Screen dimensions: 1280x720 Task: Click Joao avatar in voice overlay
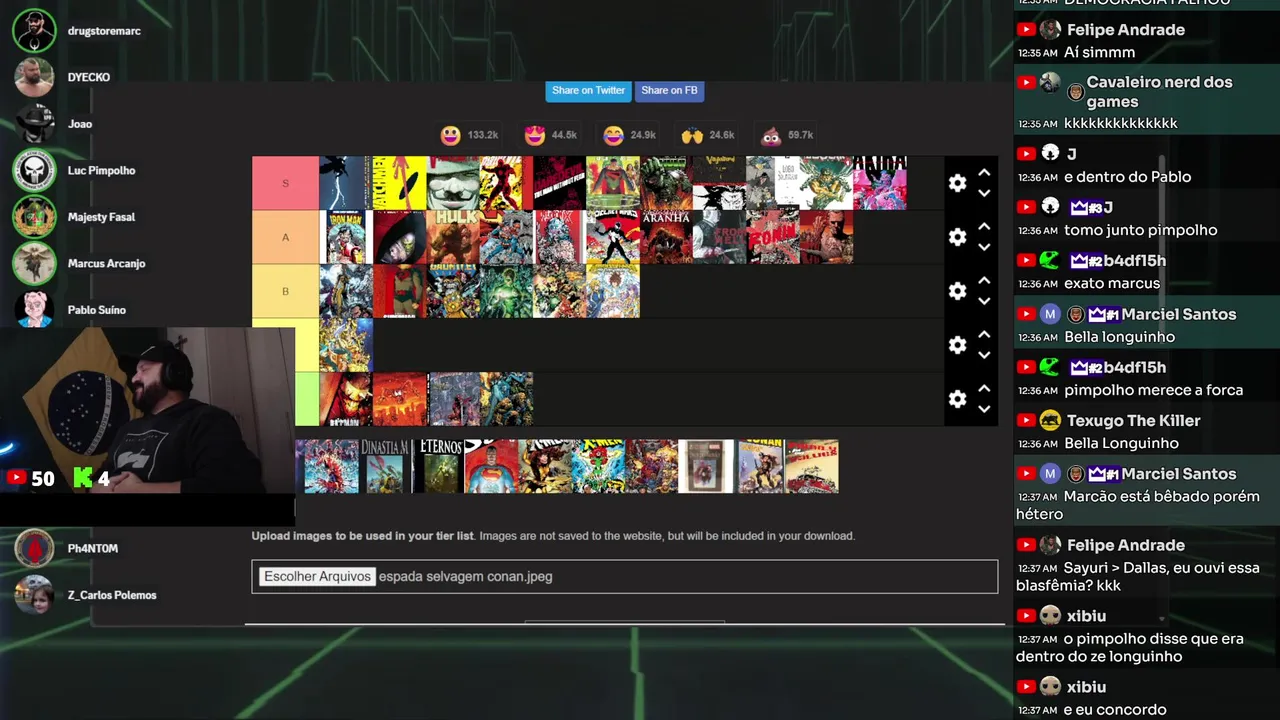pyautogui.click(x=34, y=124)
